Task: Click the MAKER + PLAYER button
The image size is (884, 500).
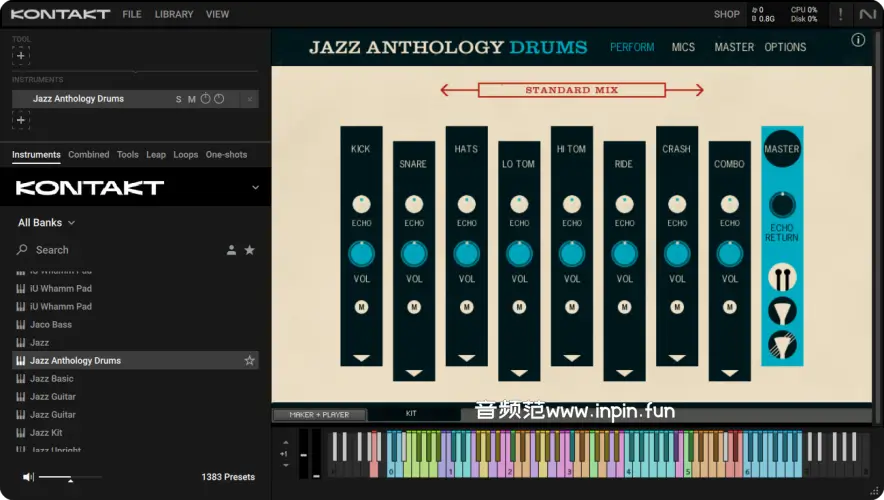Action: [319, 414]
